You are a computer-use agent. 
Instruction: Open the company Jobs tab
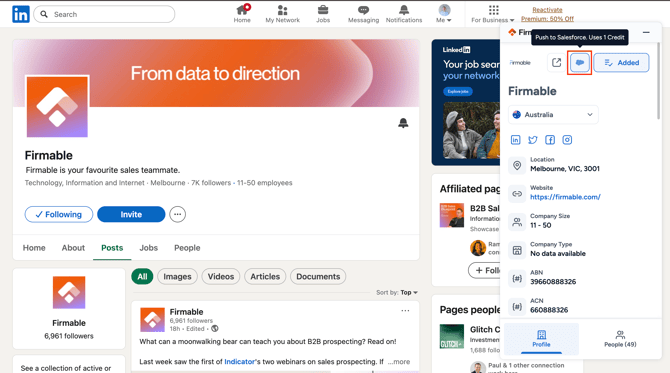click(148, 248)
